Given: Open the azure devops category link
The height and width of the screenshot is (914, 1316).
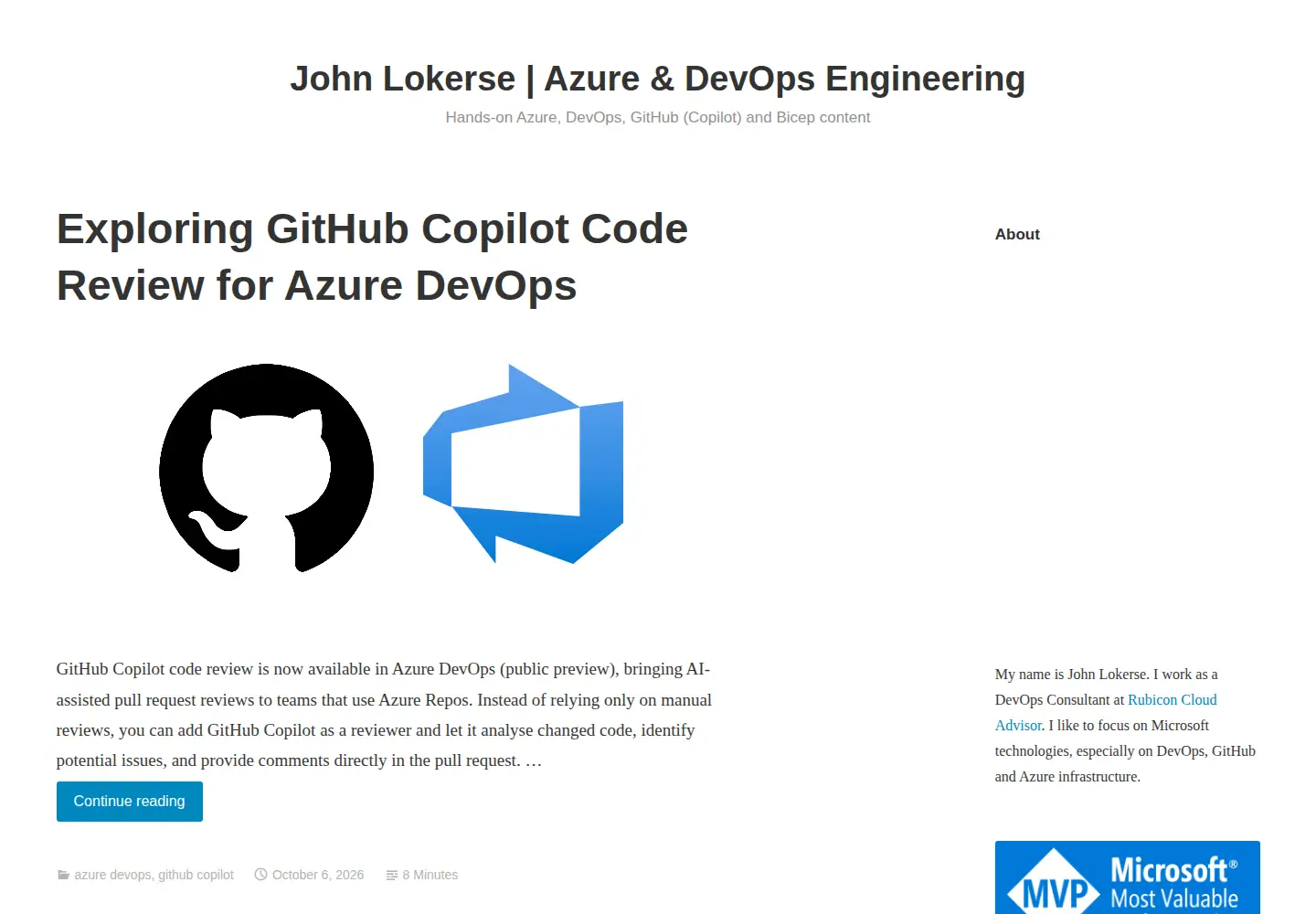Looking at the screenshot, I should click(112, 875).
